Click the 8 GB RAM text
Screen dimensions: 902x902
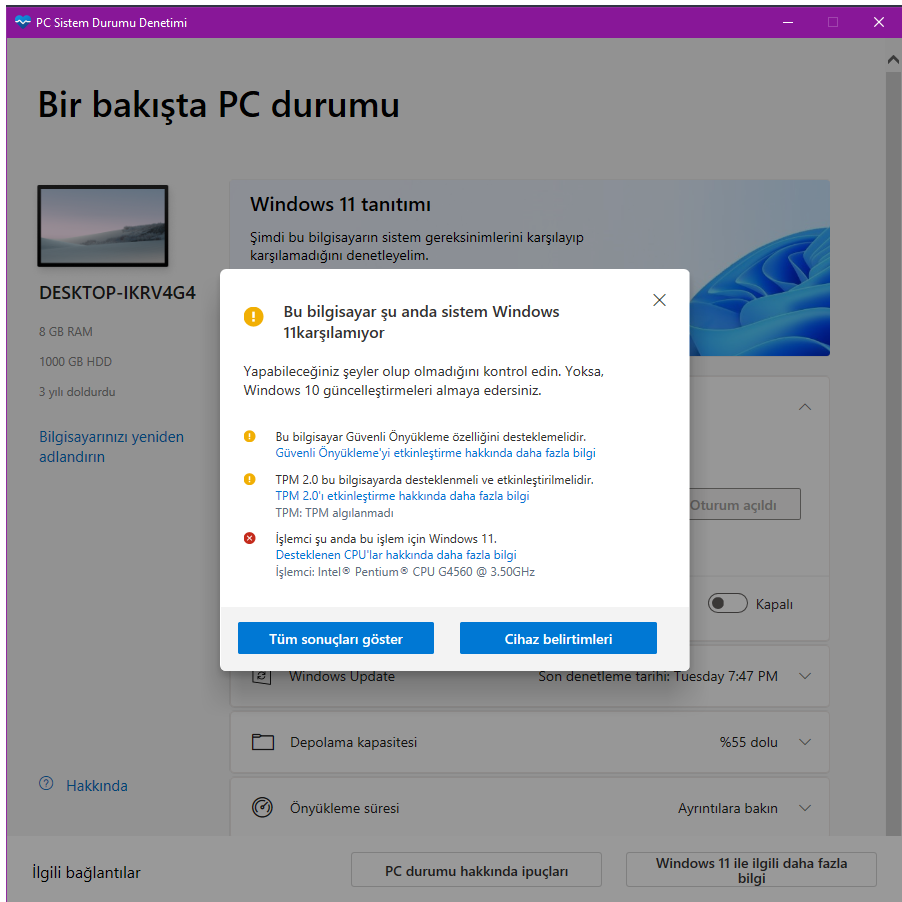66,331
